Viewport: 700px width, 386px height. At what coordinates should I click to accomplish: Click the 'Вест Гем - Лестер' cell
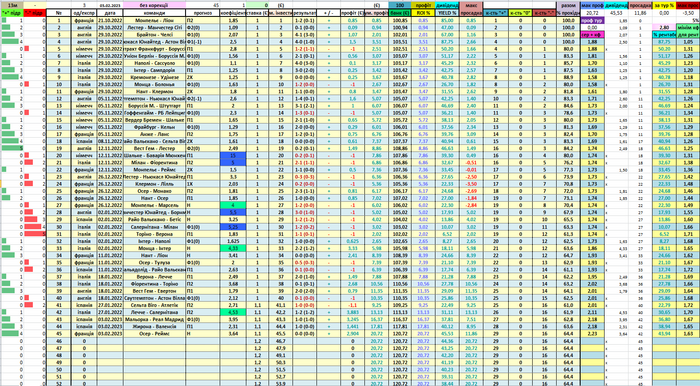click(154, 148)
